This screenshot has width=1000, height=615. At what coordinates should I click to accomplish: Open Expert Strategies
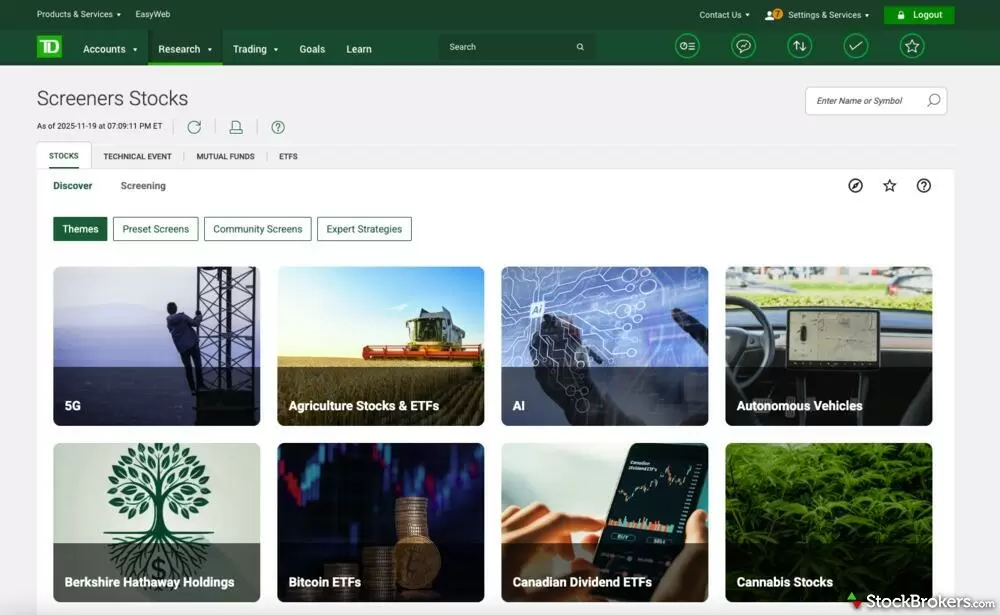364,229
